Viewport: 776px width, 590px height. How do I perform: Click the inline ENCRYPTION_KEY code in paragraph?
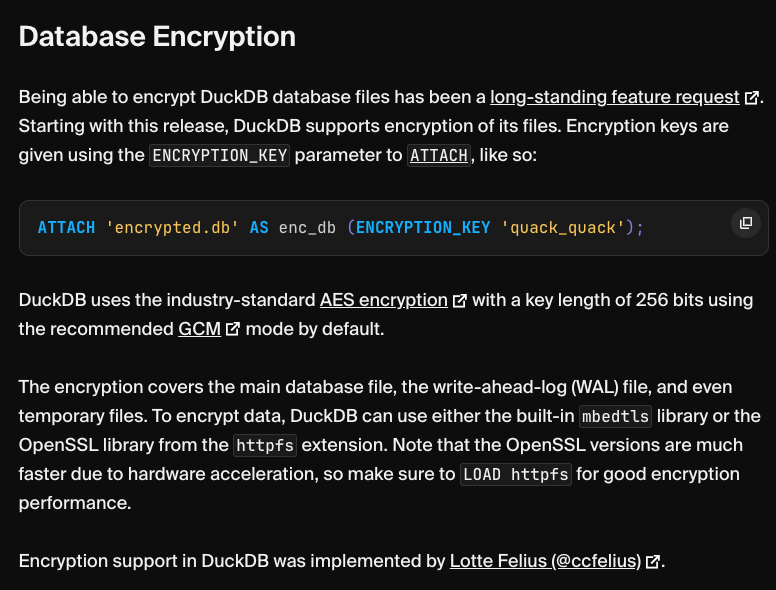tap(219, 156)
